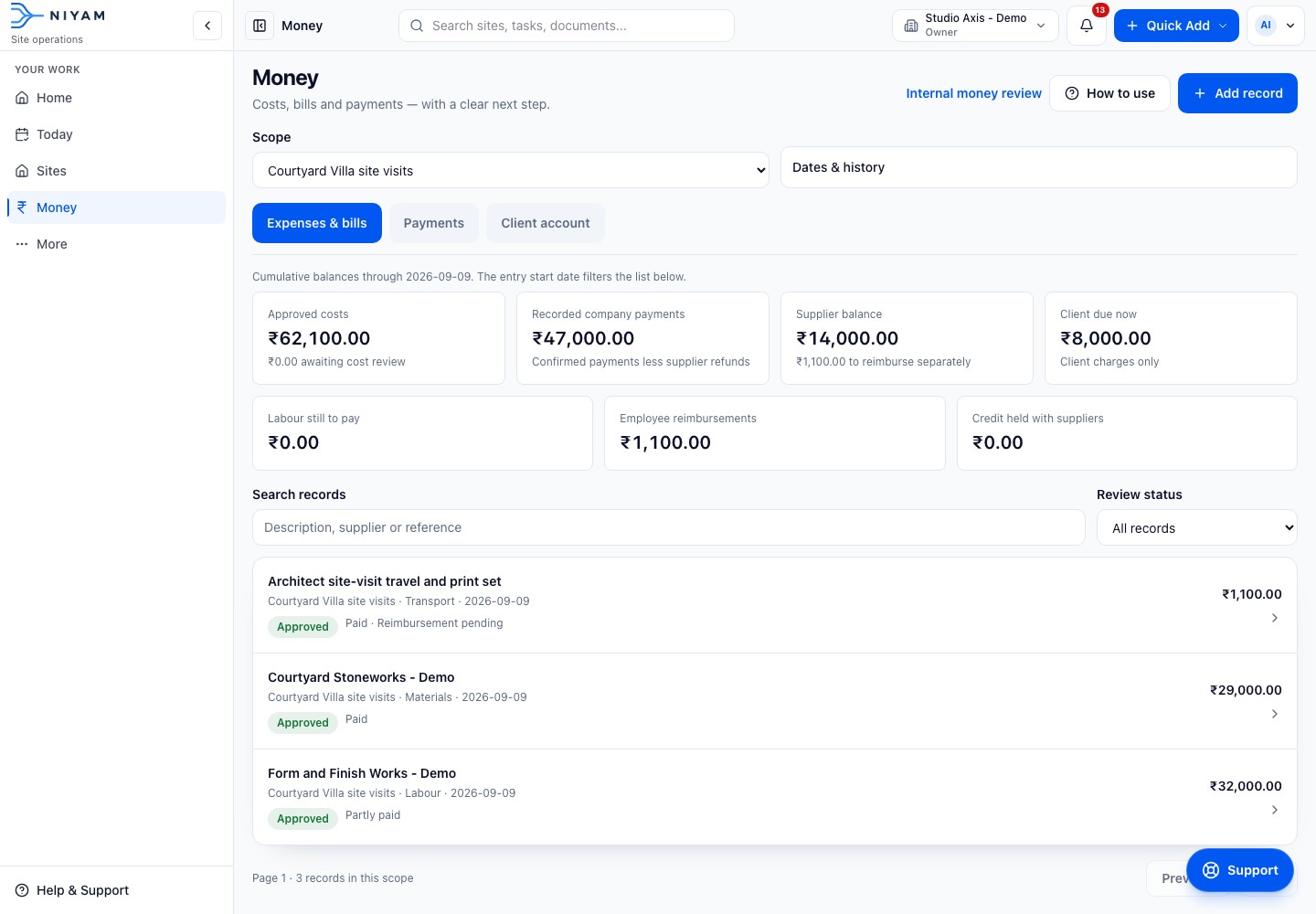Open the Quick Add menu

pos(1176,26)
